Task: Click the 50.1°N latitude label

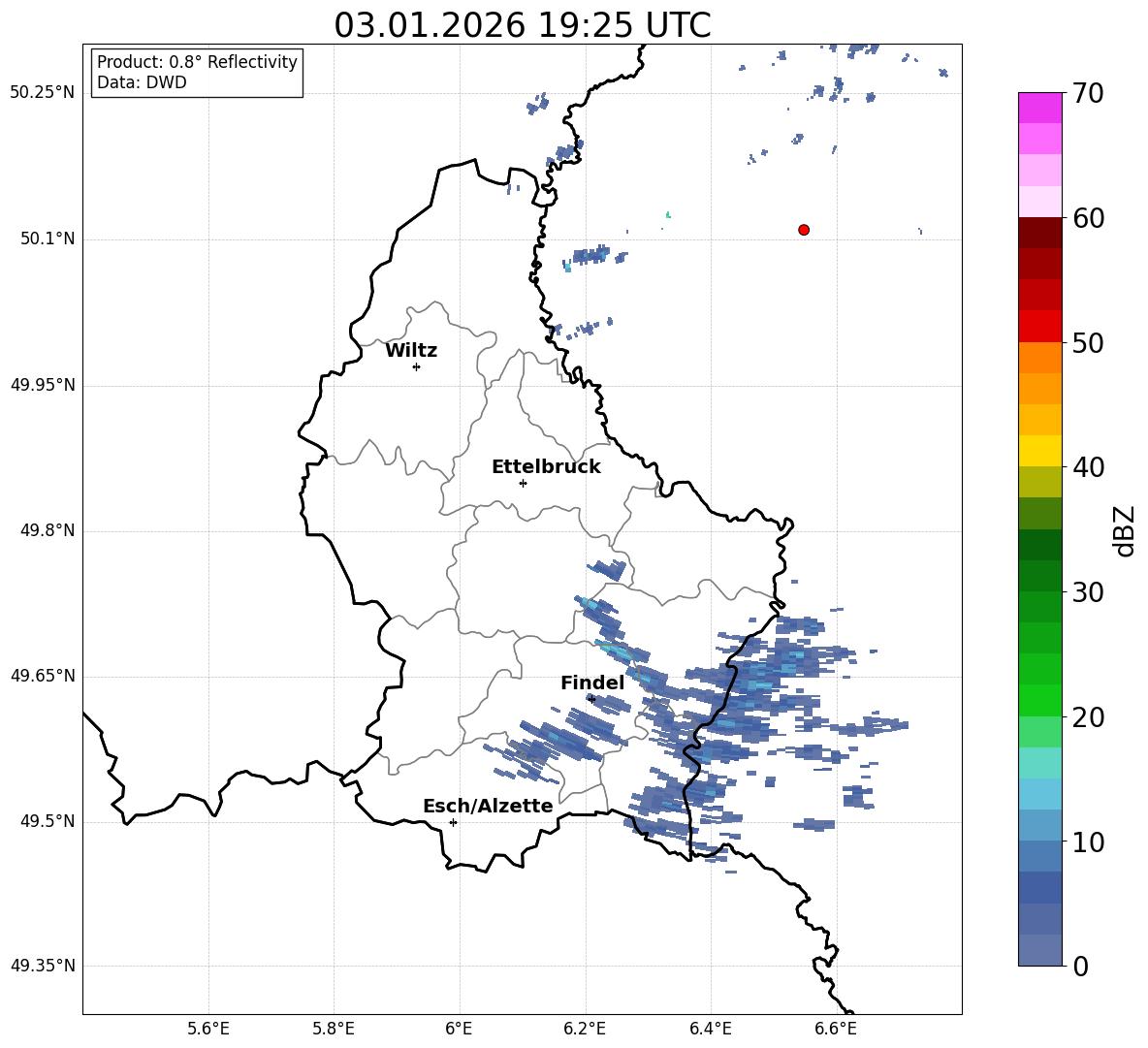Action: pos(48,238)
